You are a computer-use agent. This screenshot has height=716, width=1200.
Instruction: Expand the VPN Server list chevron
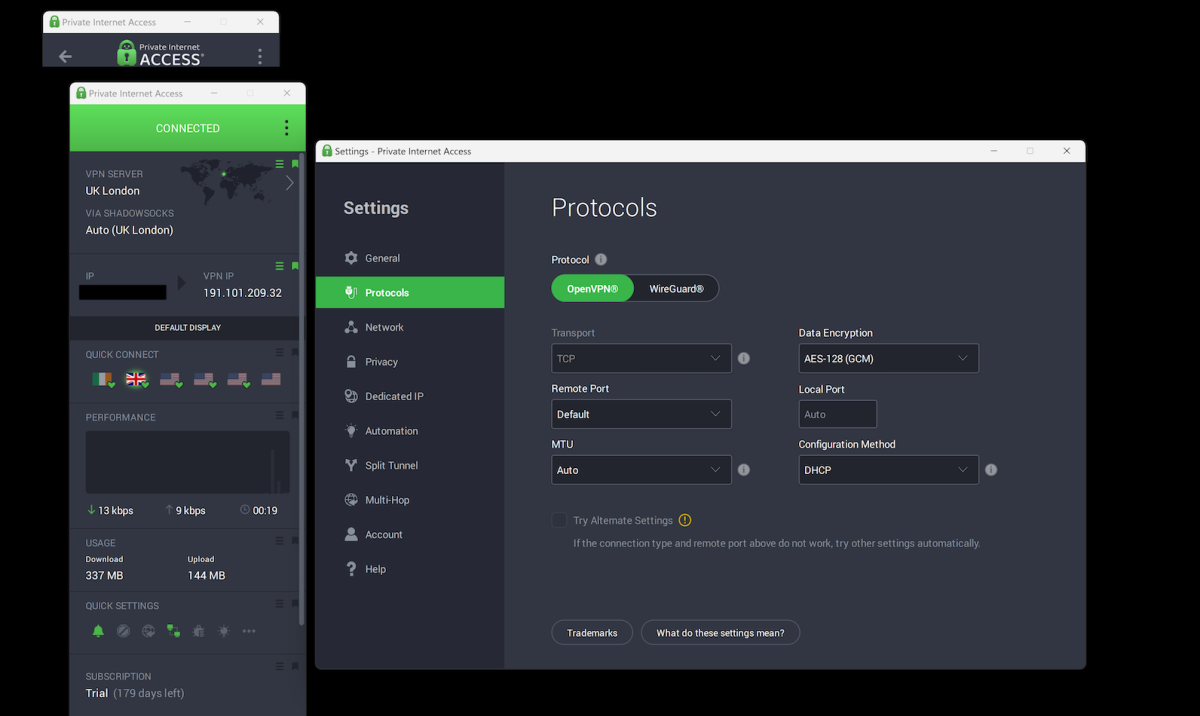coord(290,183)
